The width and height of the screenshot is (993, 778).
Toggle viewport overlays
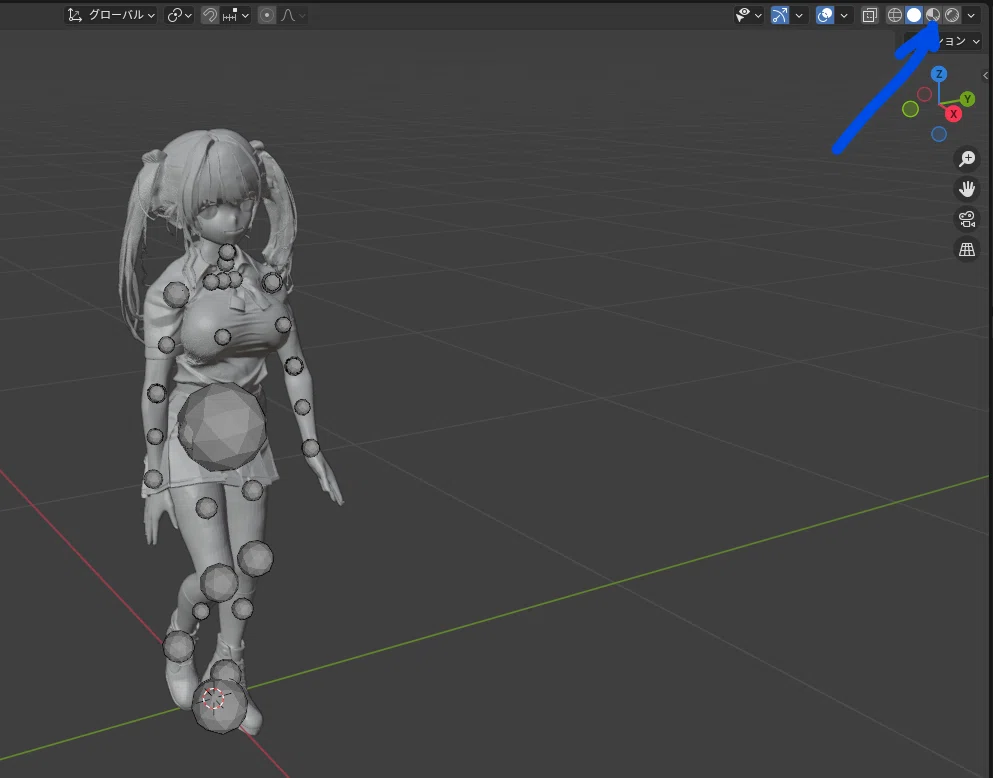(x=825, y=15)
